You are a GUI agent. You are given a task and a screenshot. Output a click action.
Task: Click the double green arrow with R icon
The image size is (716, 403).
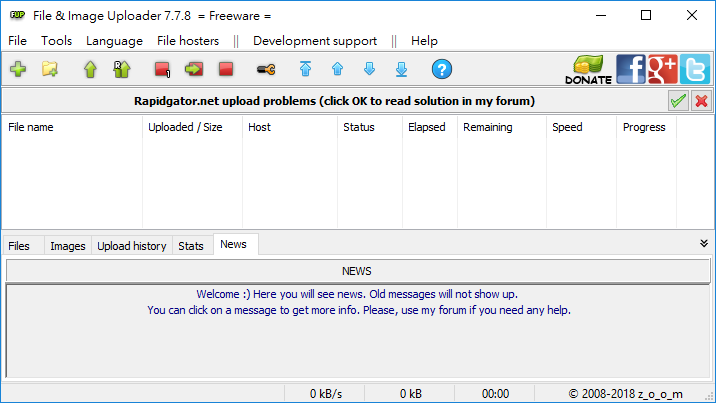tap(121, 69)
